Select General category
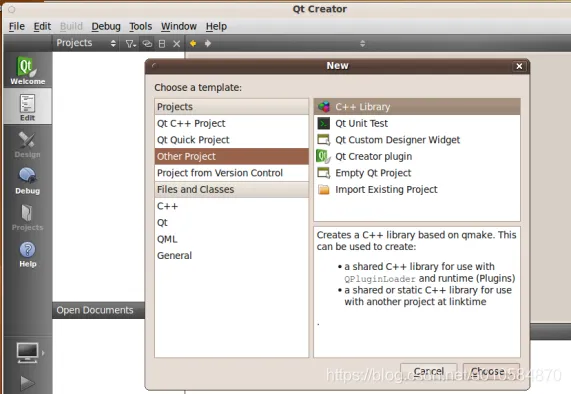 [232, 256]
